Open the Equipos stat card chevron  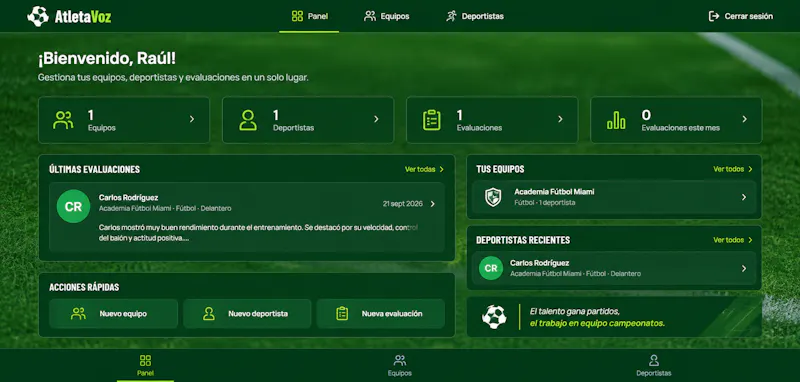coord(192,119)
